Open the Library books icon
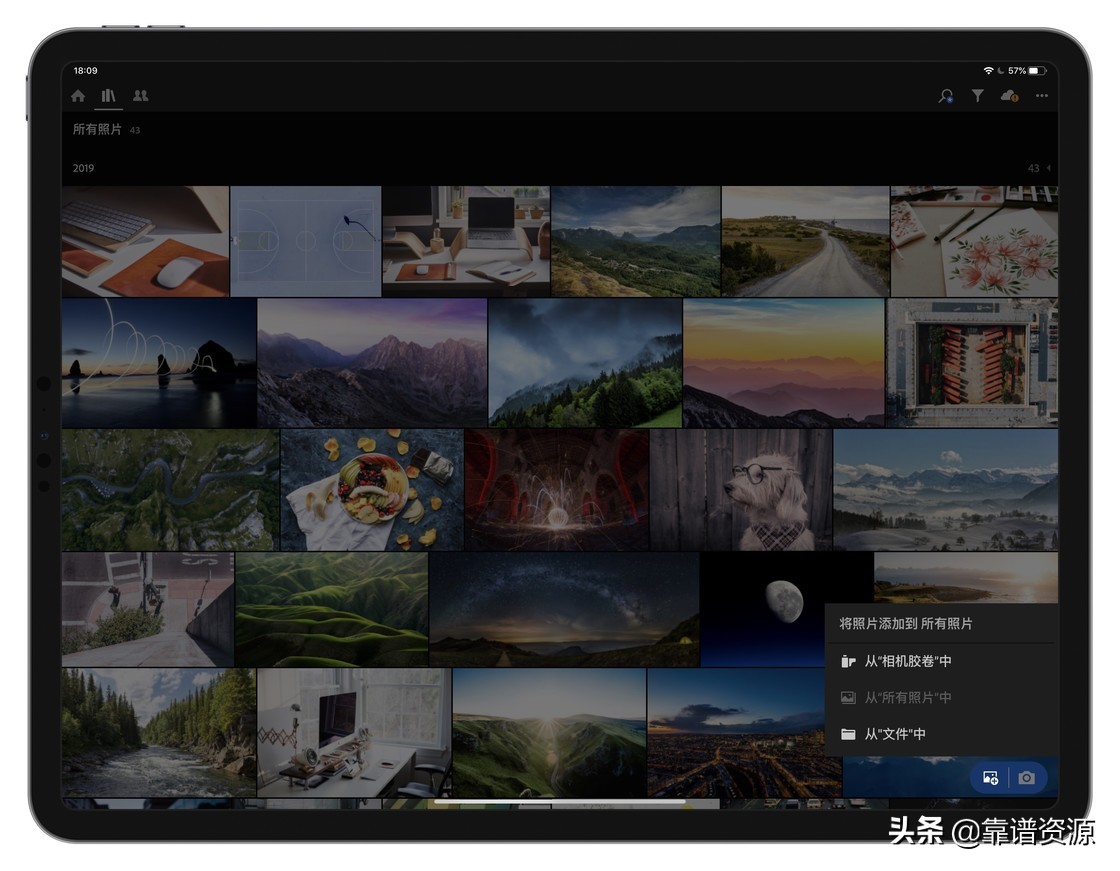The width and height of the screenshot is (1120, 871). click(x=109, y=96)
